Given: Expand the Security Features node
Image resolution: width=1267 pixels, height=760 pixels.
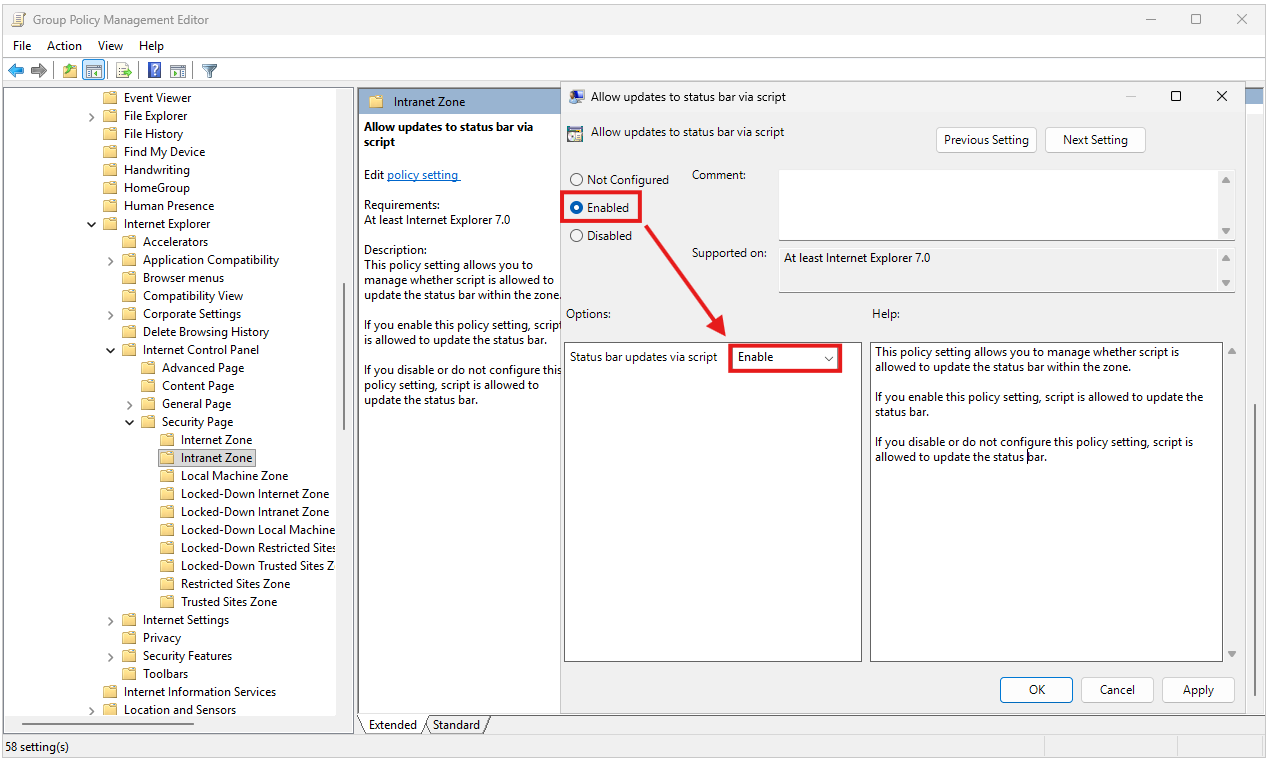Looking at the screenshot, I should [x=111, y=656].
